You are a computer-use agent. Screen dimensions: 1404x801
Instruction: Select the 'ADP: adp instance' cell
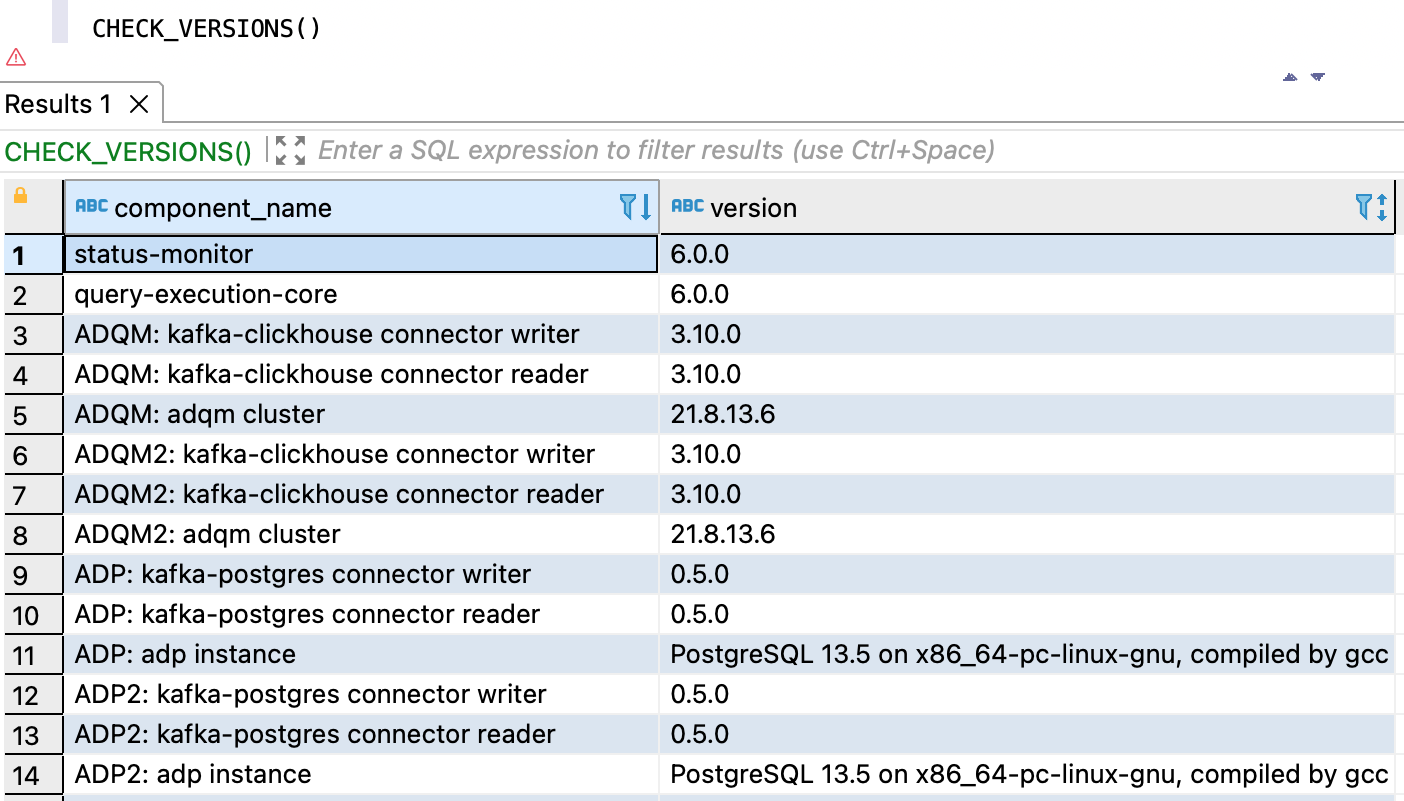click(x=361, y=654)
